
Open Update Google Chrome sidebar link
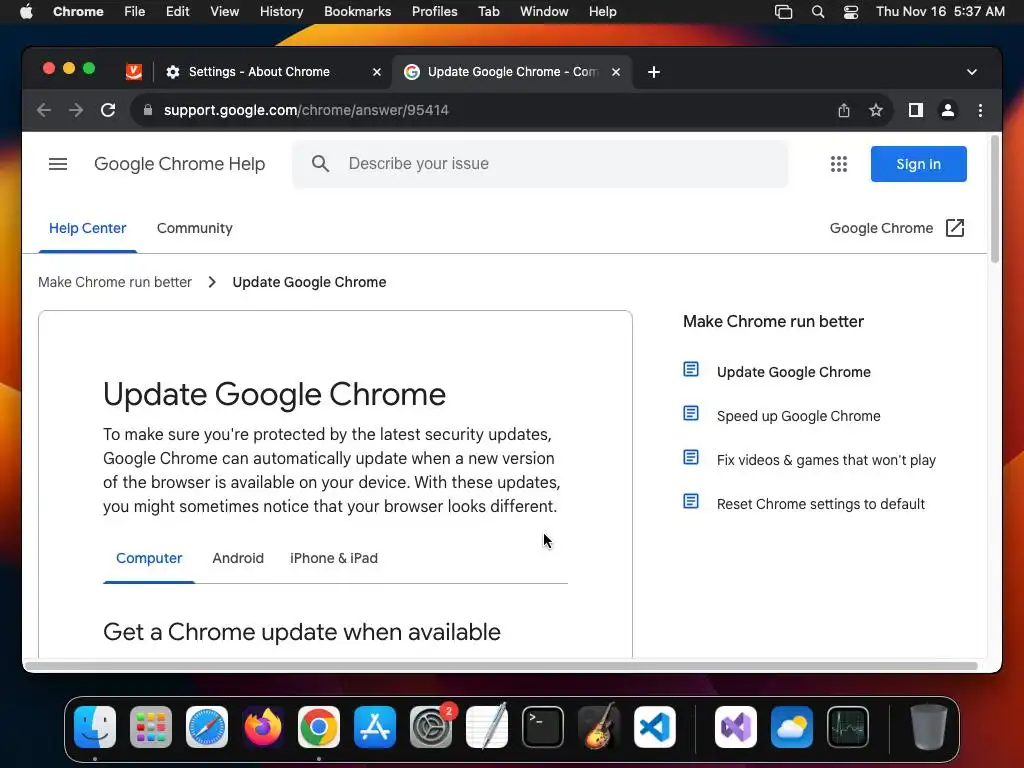coord(793,372)
